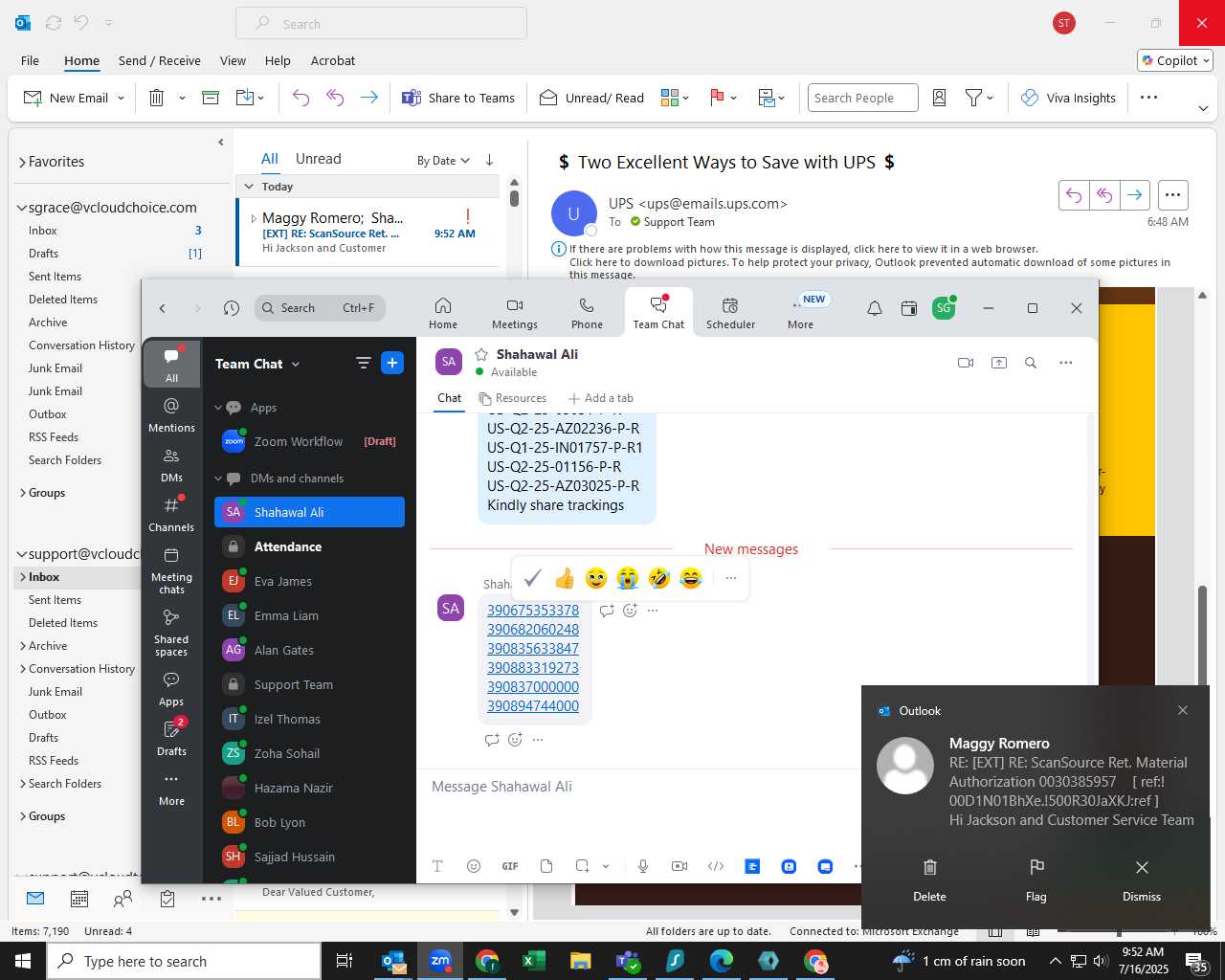Click the code snippet icon in Zoom toolbar
Viewport: 1225px width, 980px height.
point(716,866)
